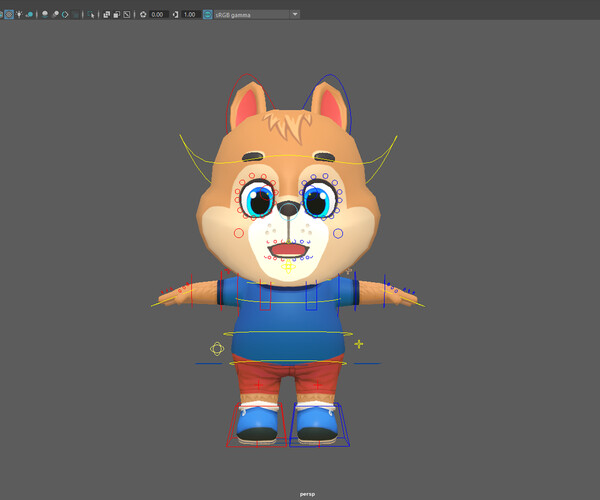Reset exposure using the exposure icon
600x500 pixels.
click(143, 15)
